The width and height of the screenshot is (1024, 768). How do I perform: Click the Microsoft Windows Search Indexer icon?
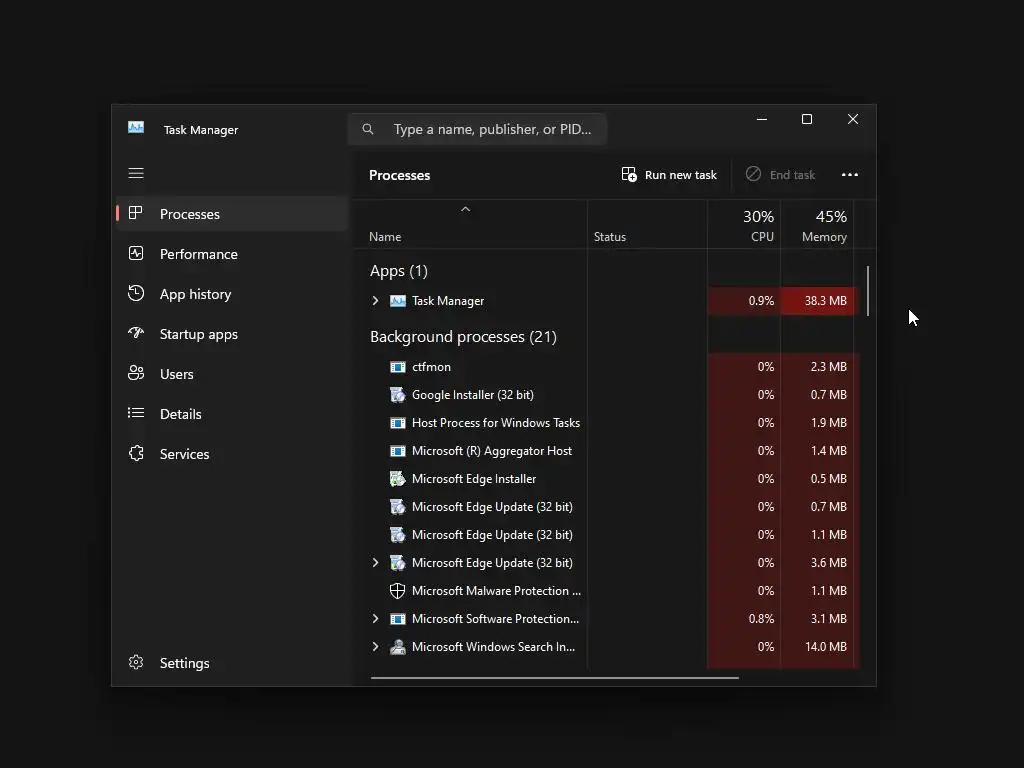tap(398, 647)
